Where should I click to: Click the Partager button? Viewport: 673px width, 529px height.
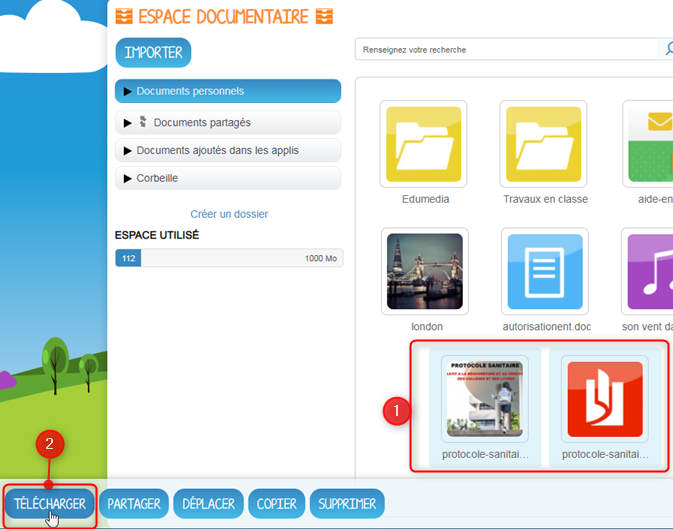pos(134,504)
